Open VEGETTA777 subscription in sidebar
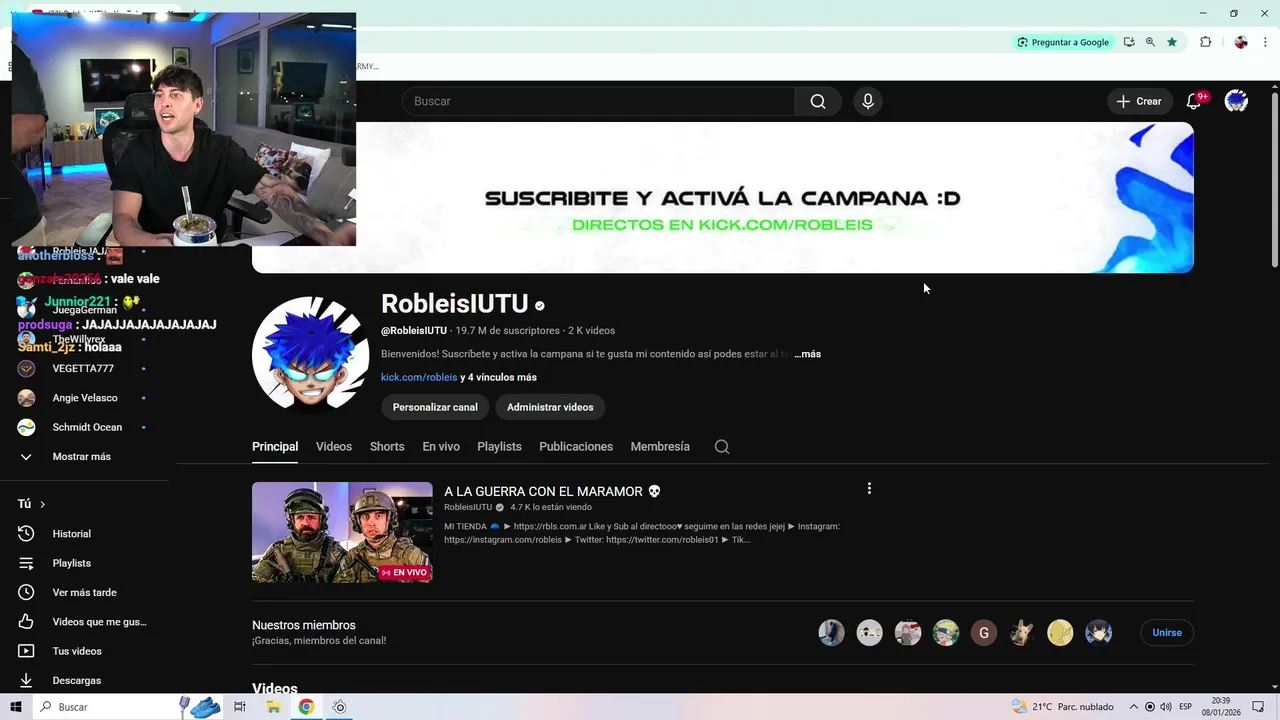The height and width of the screenshot is (720, 1280). pos(85,369)
